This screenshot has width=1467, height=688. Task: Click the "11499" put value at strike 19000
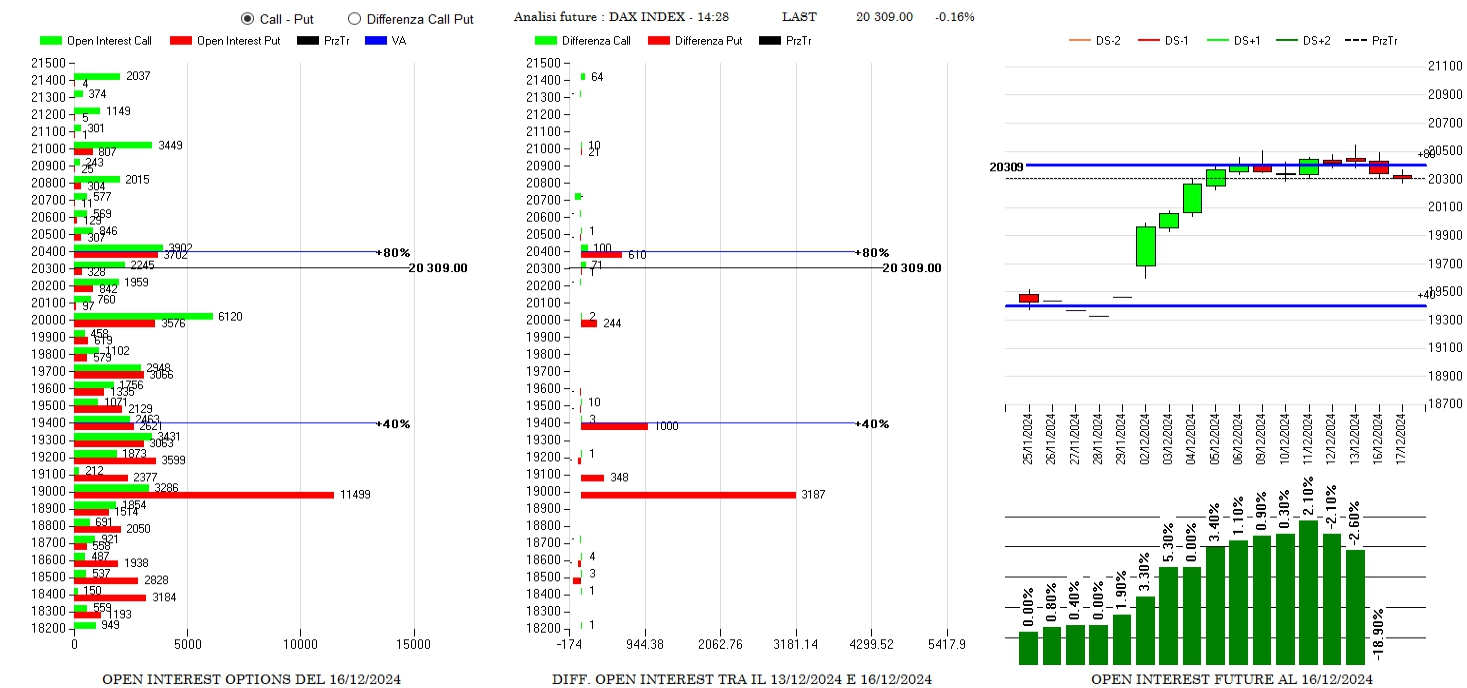point(355,495)
